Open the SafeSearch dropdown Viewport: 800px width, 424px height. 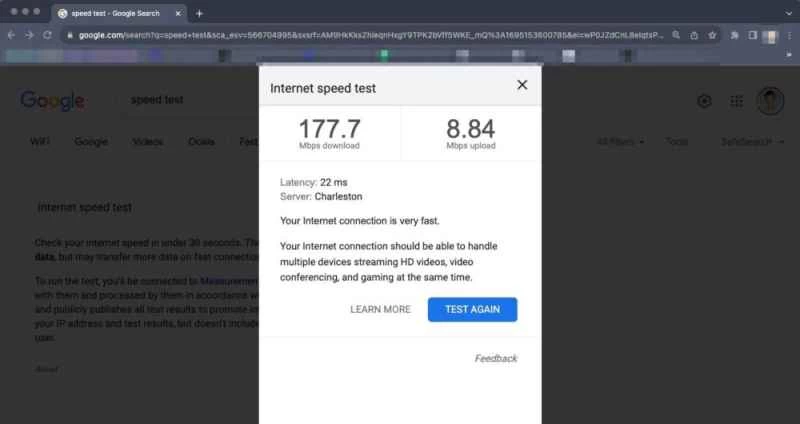[x=753, y=142]
